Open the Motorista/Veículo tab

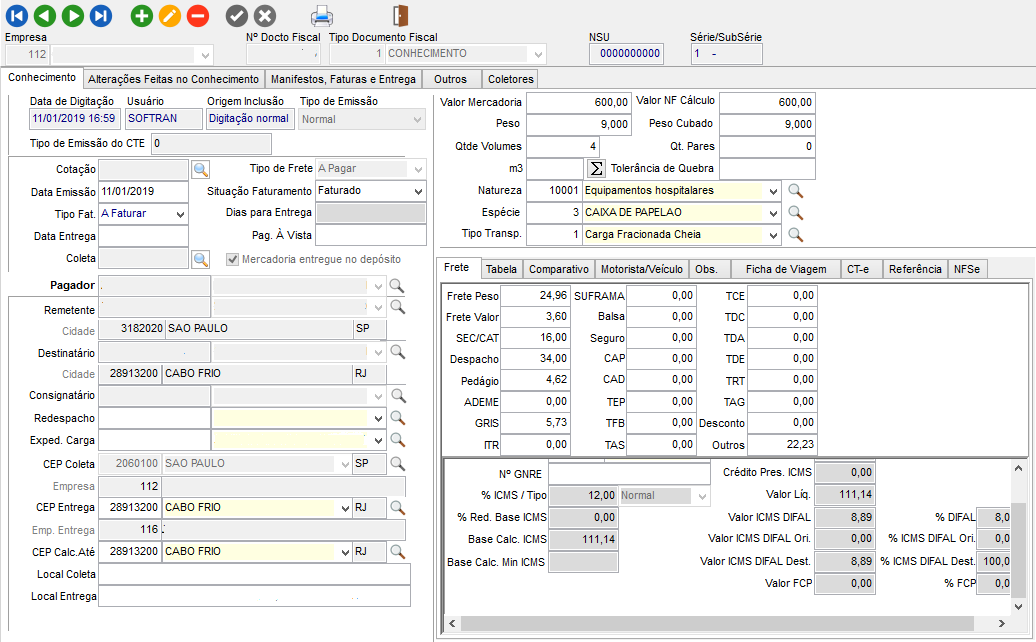click(x=641, y=269)
